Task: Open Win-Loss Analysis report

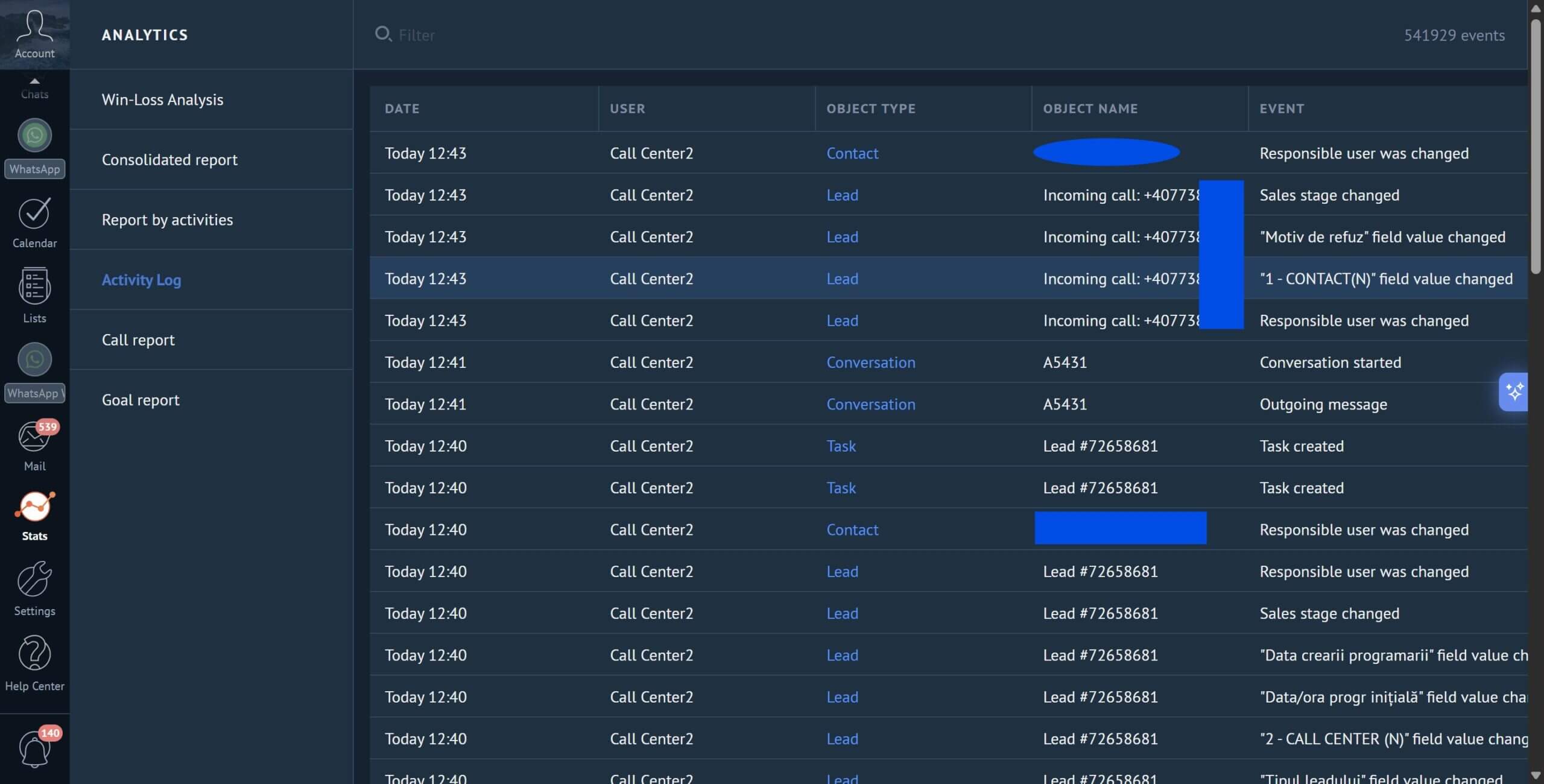Action: point(162,100)
